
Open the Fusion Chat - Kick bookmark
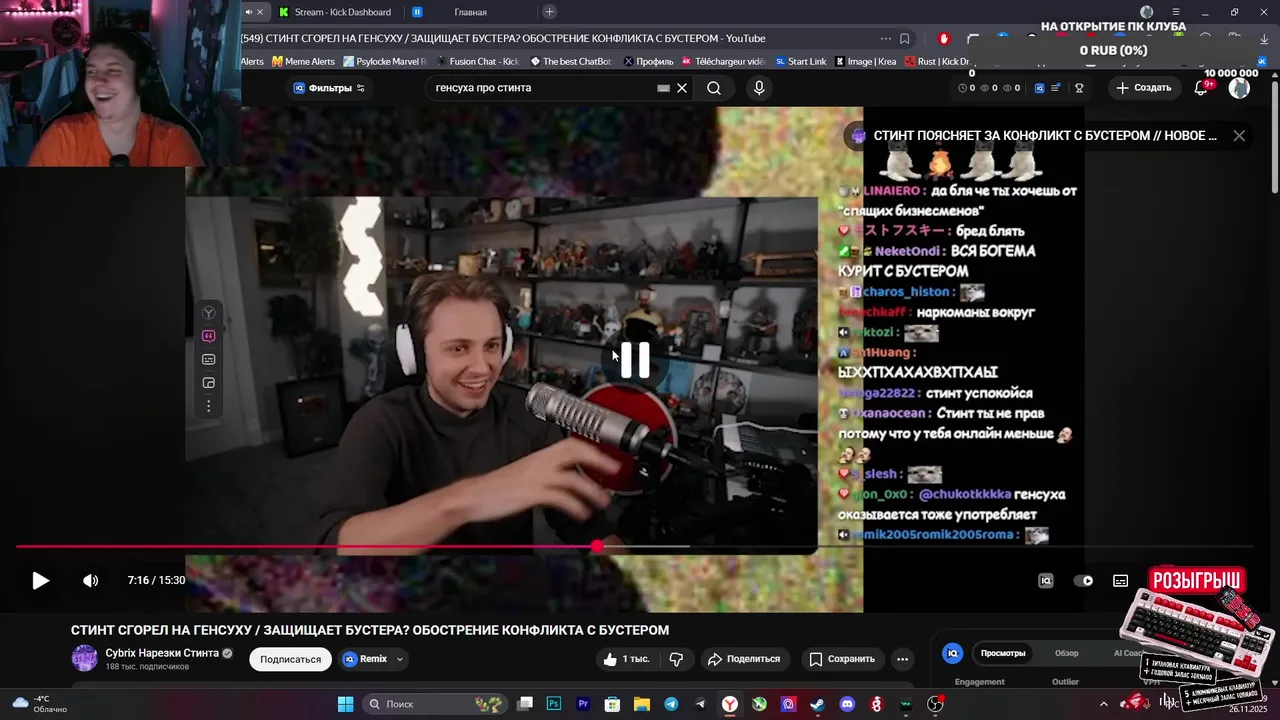(477, 61)
